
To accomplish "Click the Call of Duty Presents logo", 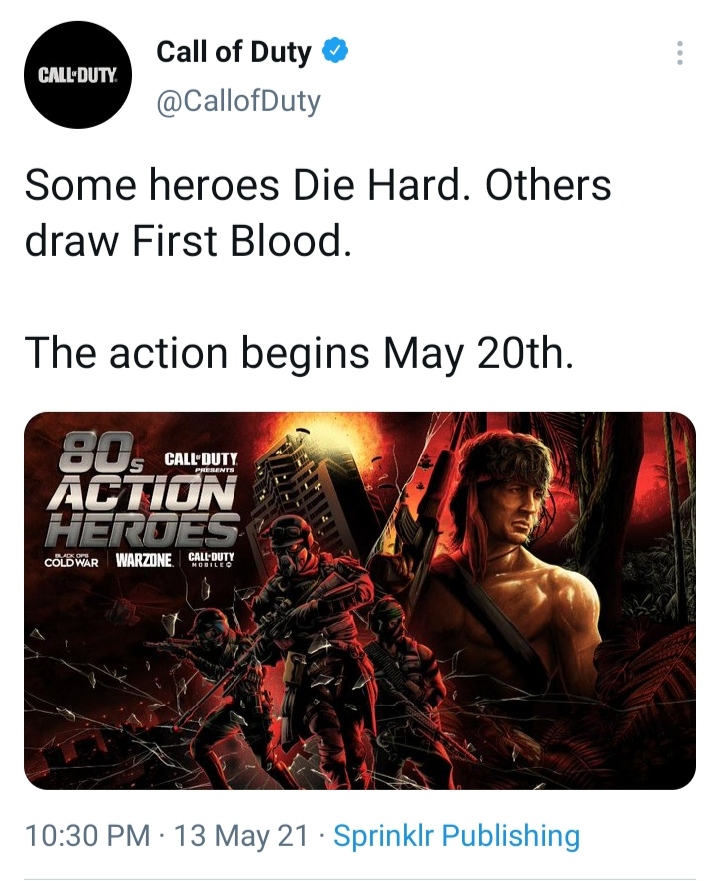I will click(198, 460).
